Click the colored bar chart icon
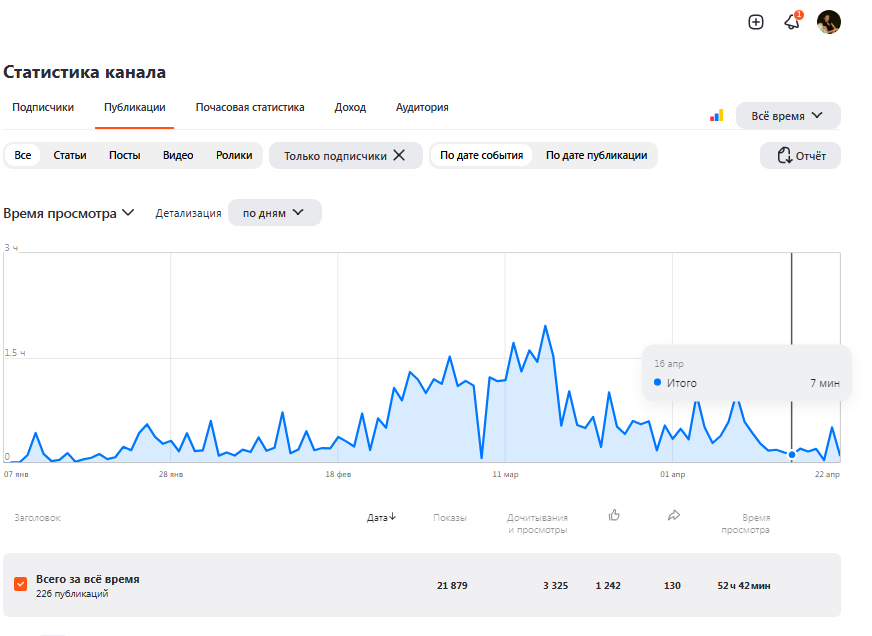 click(716, 115)
